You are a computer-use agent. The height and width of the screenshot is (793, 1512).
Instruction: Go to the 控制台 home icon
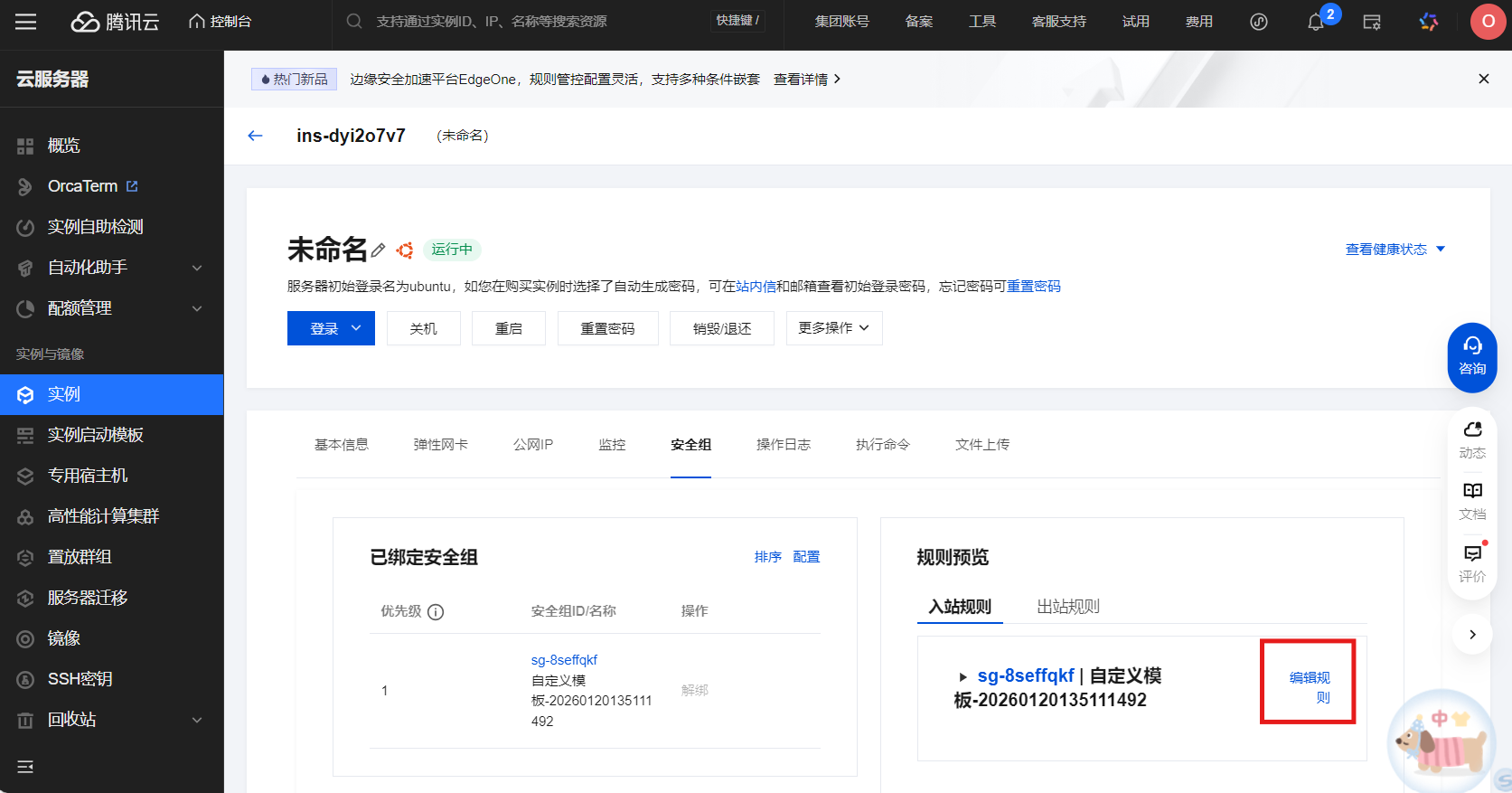point(196,21)
